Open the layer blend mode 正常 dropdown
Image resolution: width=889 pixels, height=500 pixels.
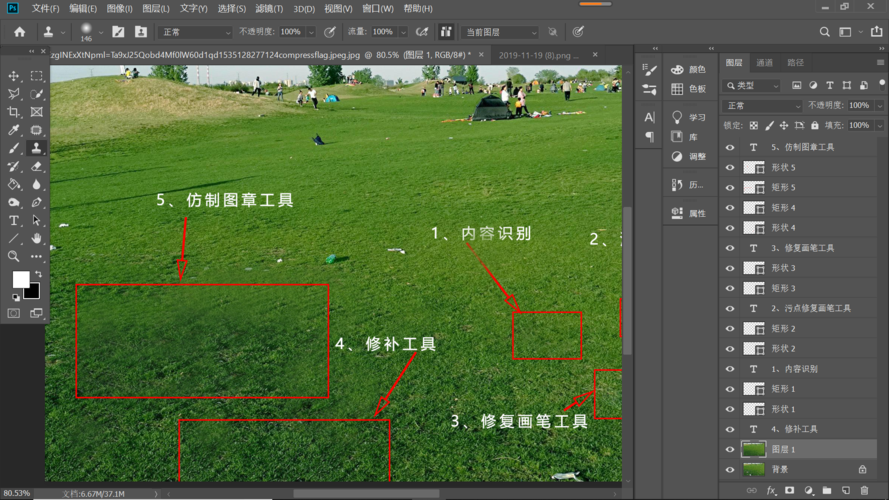click(x=763, y=105)
